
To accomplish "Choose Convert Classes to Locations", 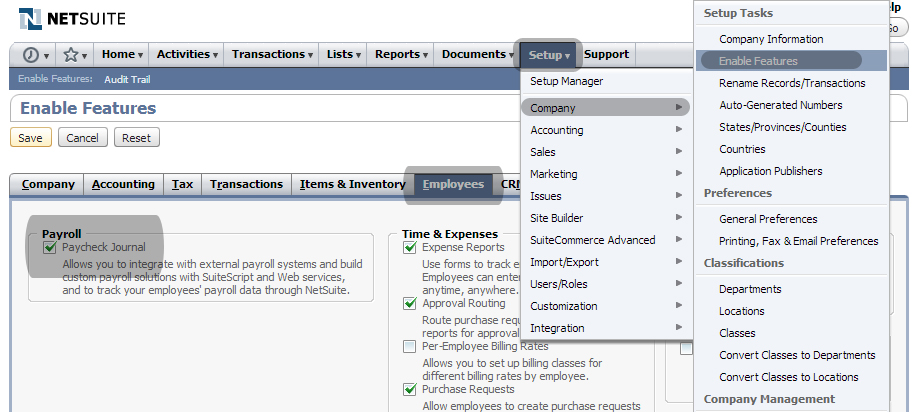I will [x=788, y=377].
